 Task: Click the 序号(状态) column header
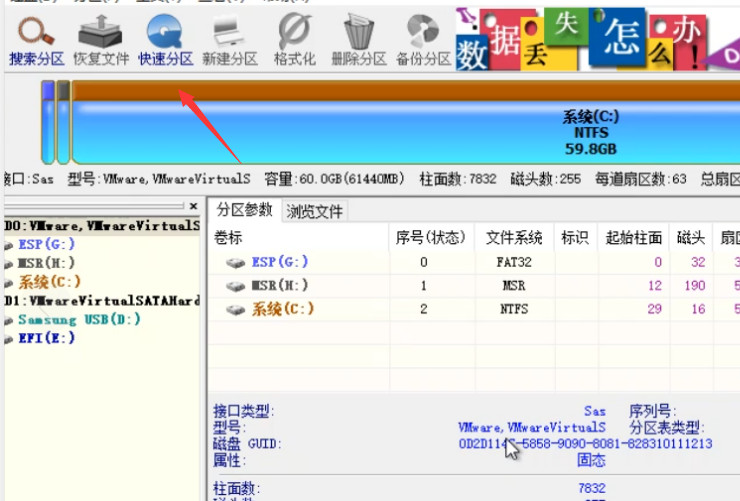(x=431, y=237)
